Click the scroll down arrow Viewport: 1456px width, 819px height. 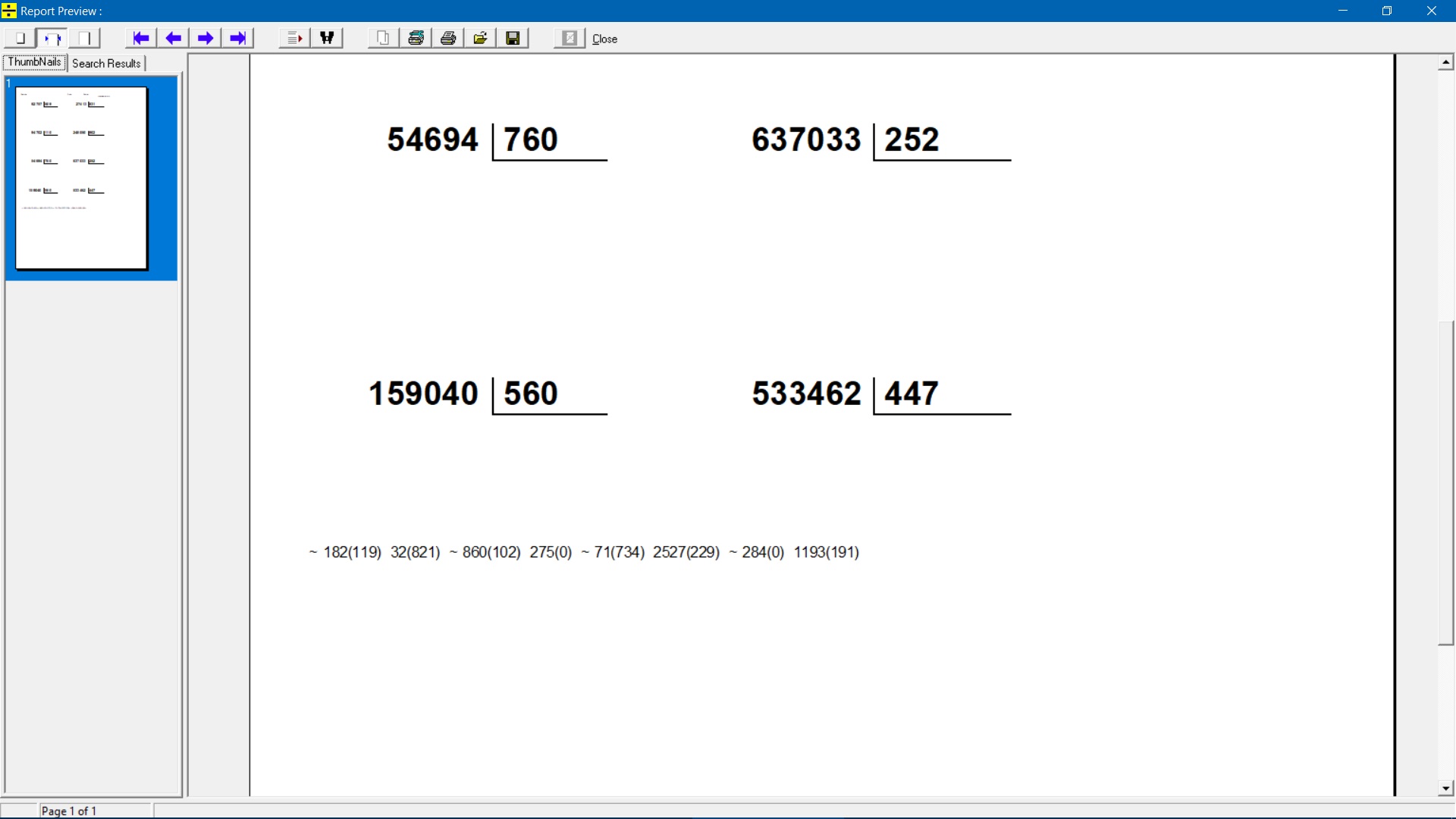point(1445,789)
